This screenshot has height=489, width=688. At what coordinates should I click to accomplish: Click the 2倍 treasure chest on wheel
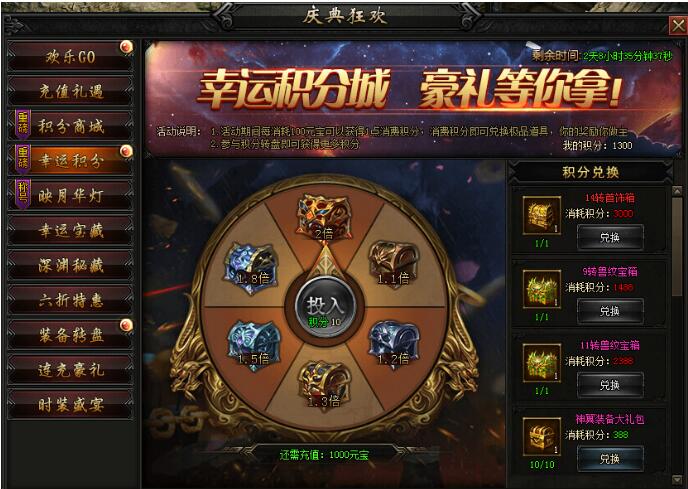pos(324,216)
